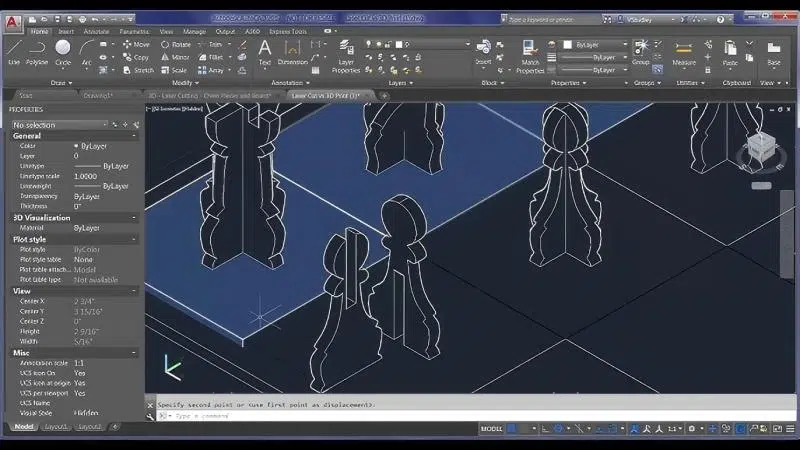This screenshot has width=800, height=450.
Task: Activate the Copy command
Action: [136, 57]
